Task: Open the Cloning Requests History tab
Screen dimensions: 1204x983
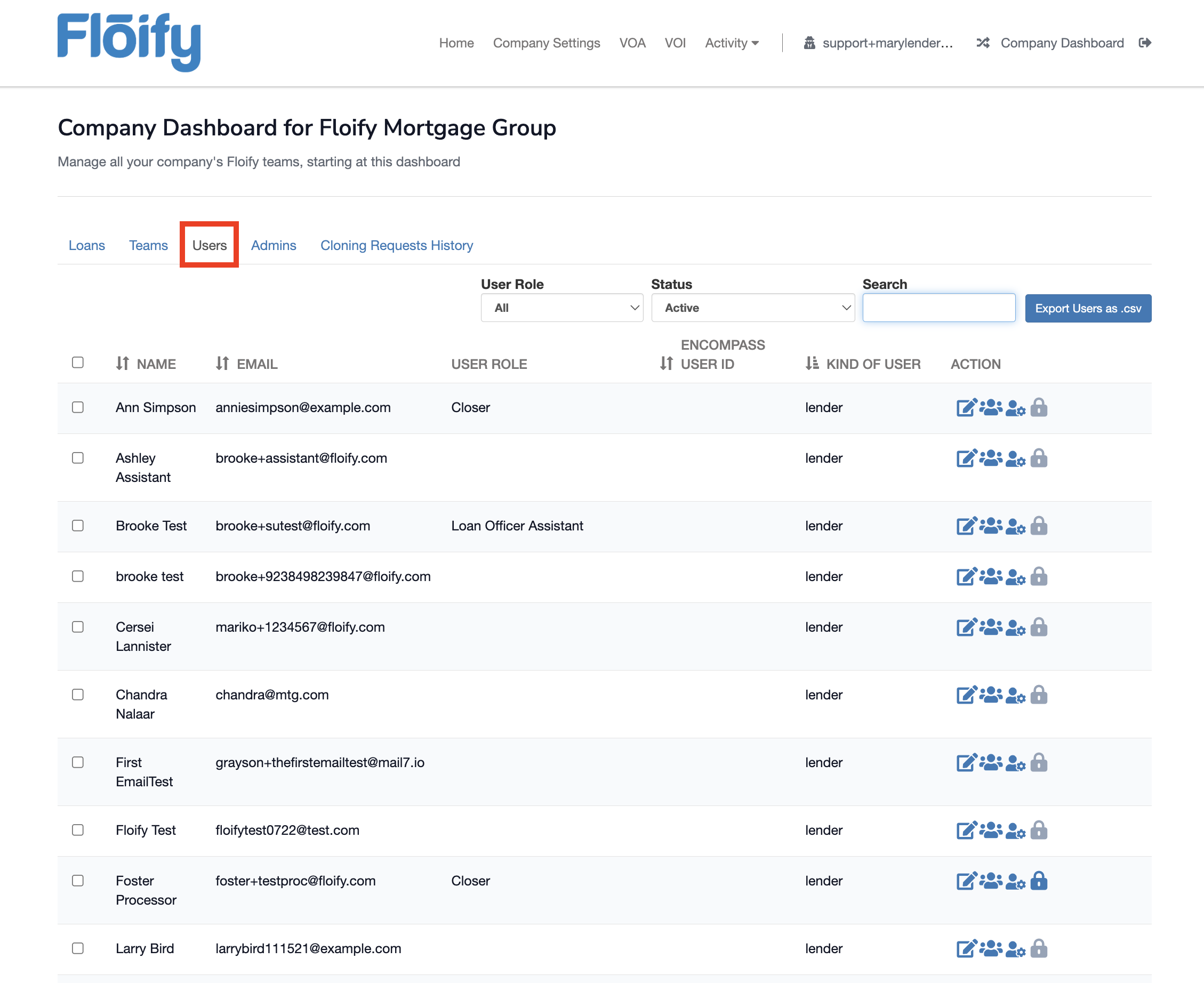Action: [396, 245]
